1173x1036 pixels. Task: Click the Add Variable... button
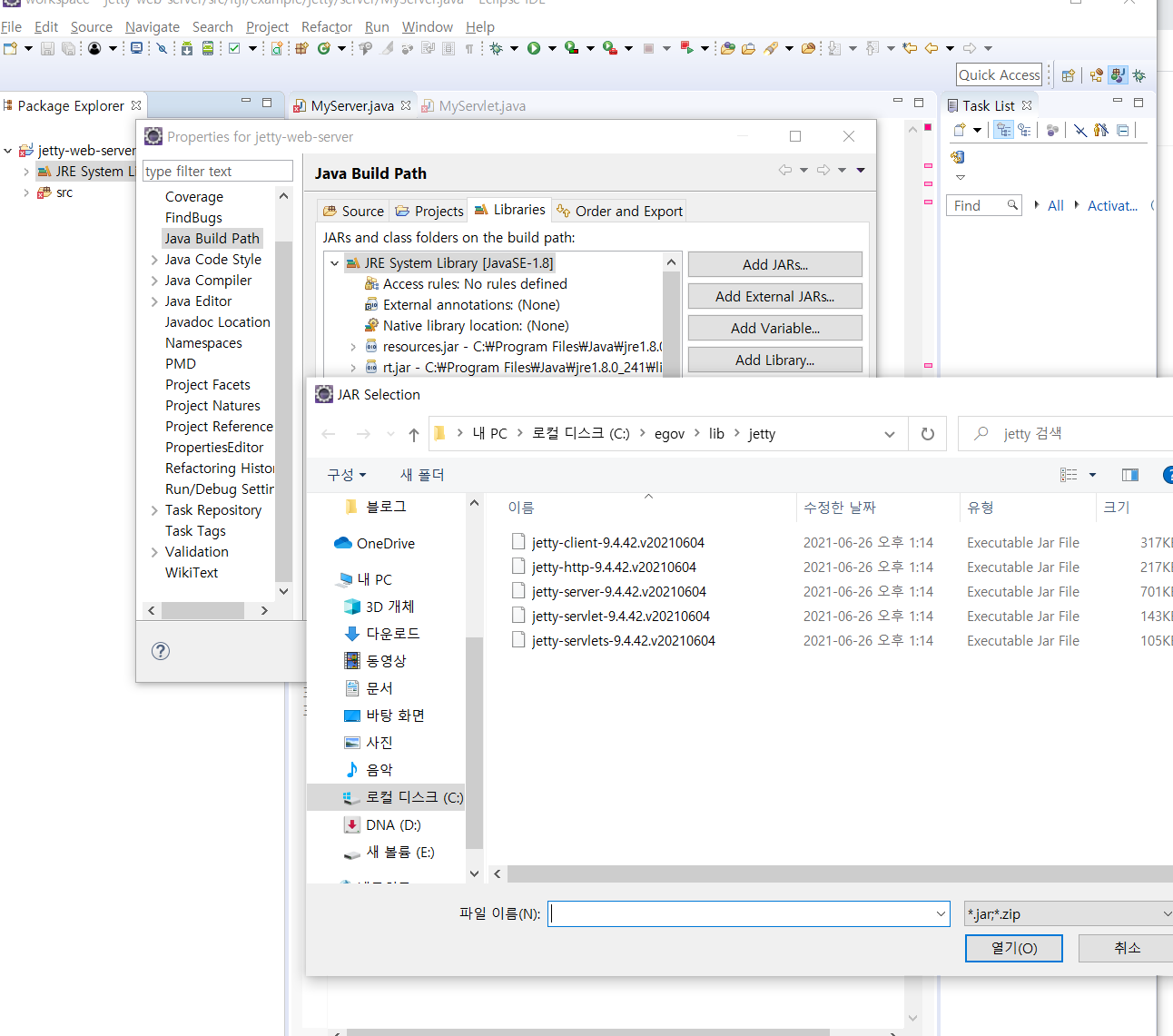775,328
